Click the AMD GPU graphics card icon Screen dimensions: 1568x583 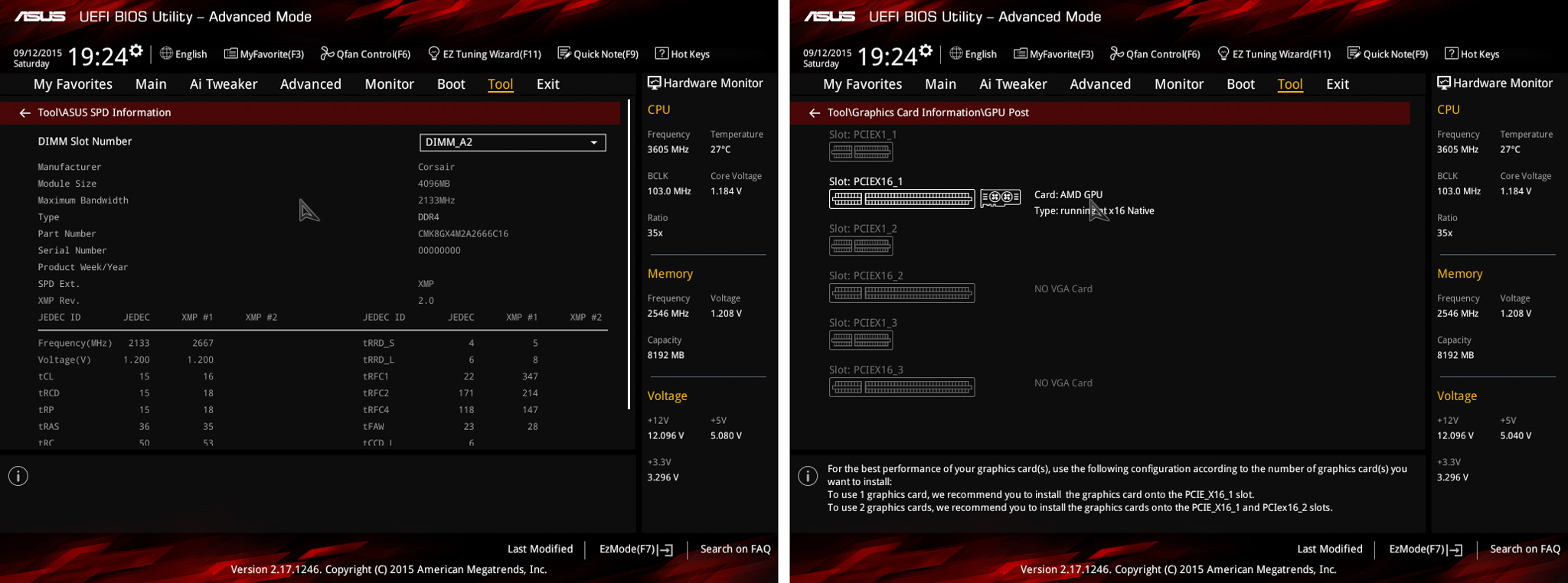pyautogui.click(x=1000, y=198)
